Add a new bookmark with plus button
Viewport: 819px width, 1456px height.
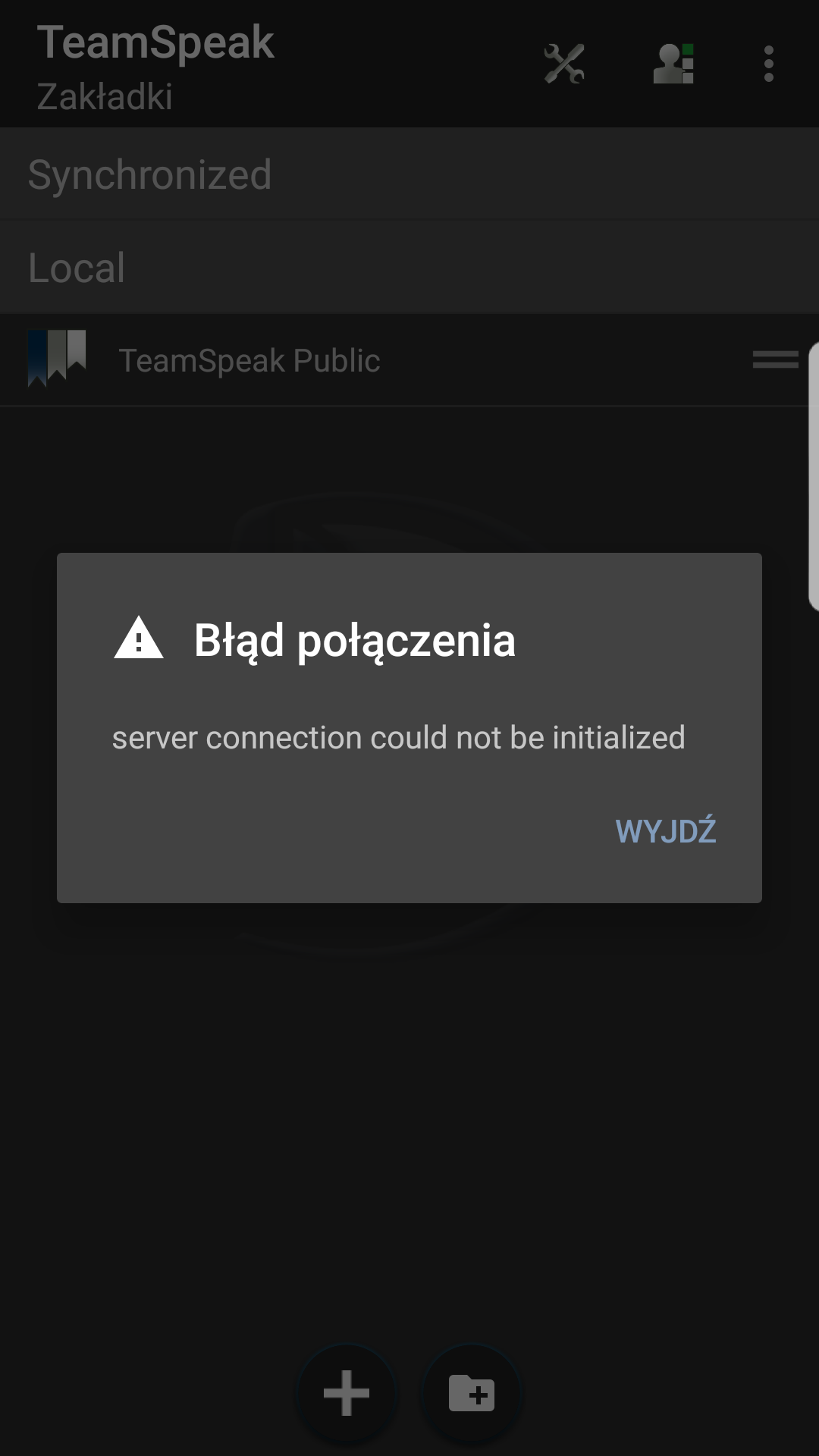[x=347, y=1393]
